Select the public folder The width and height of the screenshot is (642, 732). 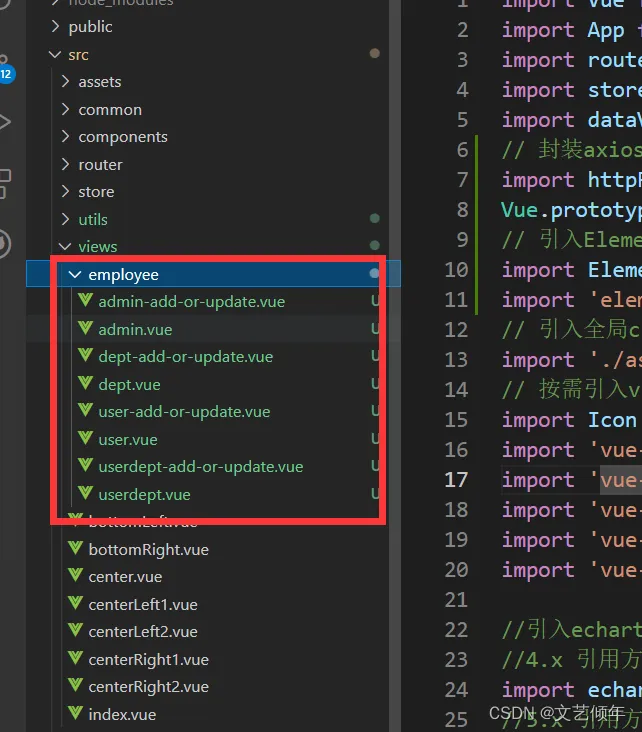tap(90, 27)
